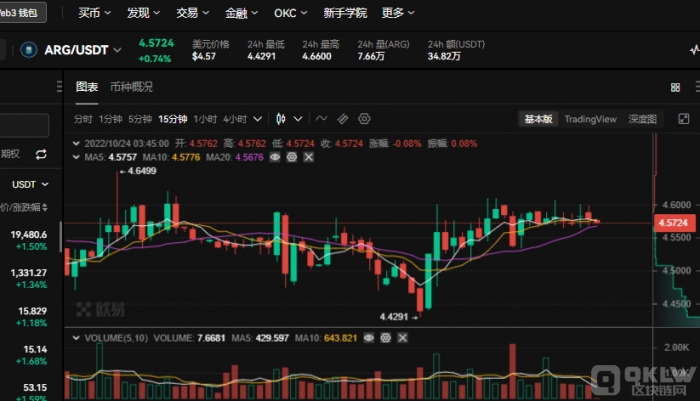Screen dimensions: 700x401
Task: Open the 新手学院 link
Action: (x=344, y=13)
